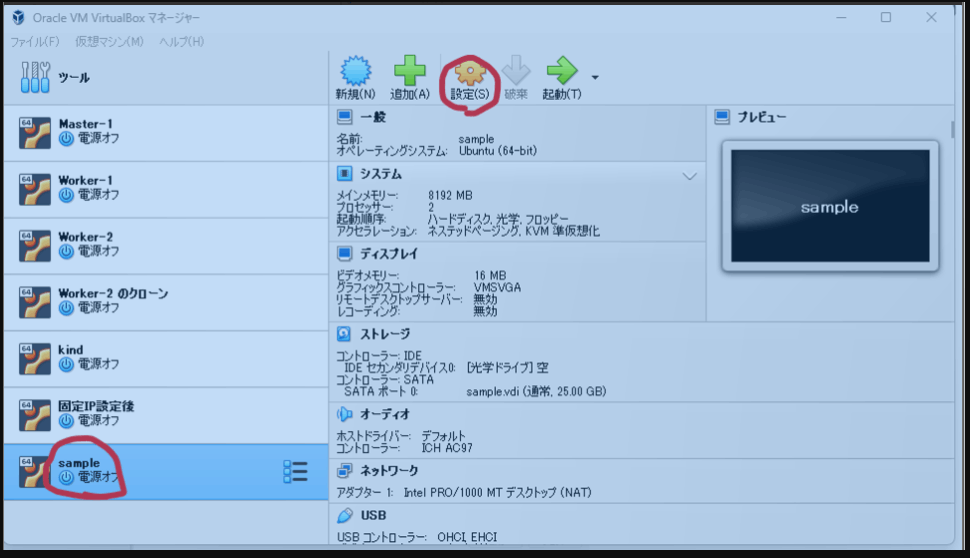Start the VM with green Start (起動) arrow
This screenshot has width=970, height=558.
pyautogui.click(x=562, y=71)
